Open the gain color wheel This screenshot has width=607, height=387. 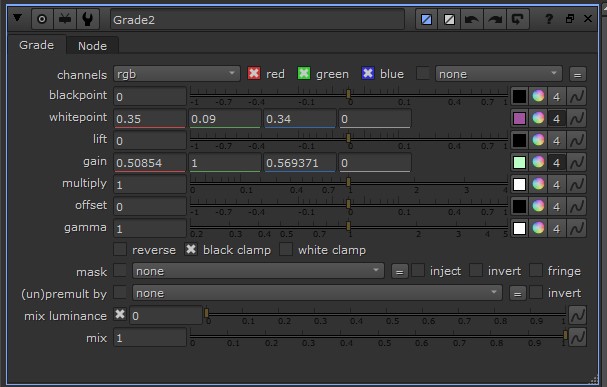[x=538, y=162]
